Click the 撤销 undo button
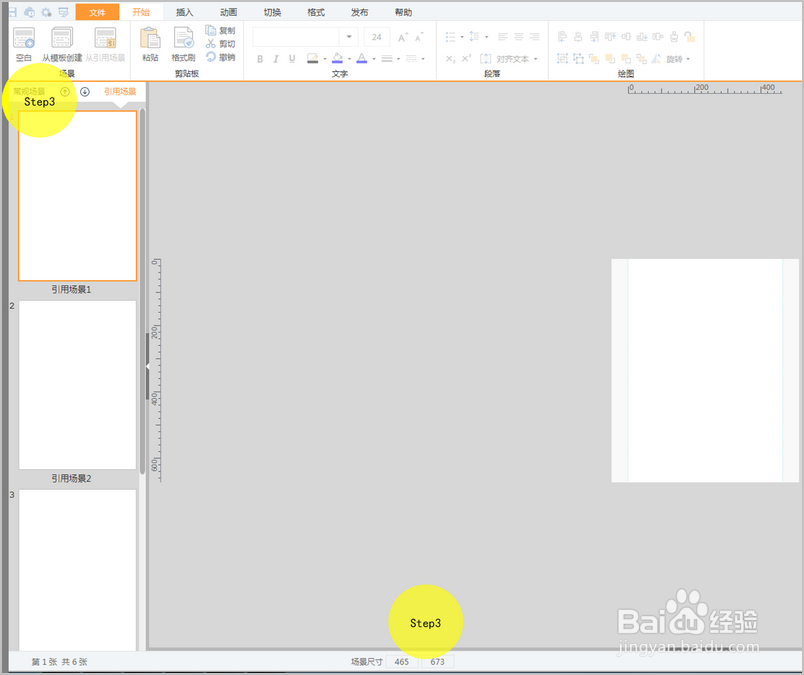The image size is (804, 675). click(x=220, y=57)
